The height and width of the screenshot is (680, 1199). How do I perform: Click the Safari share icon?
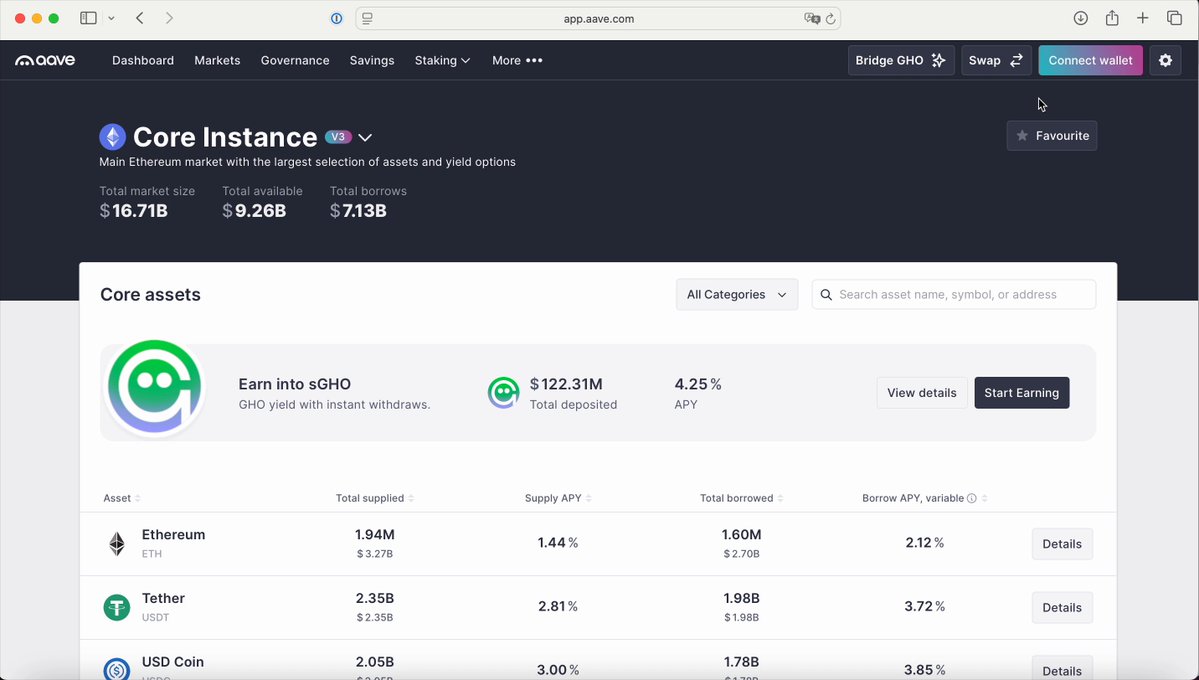coord(1112,18)
